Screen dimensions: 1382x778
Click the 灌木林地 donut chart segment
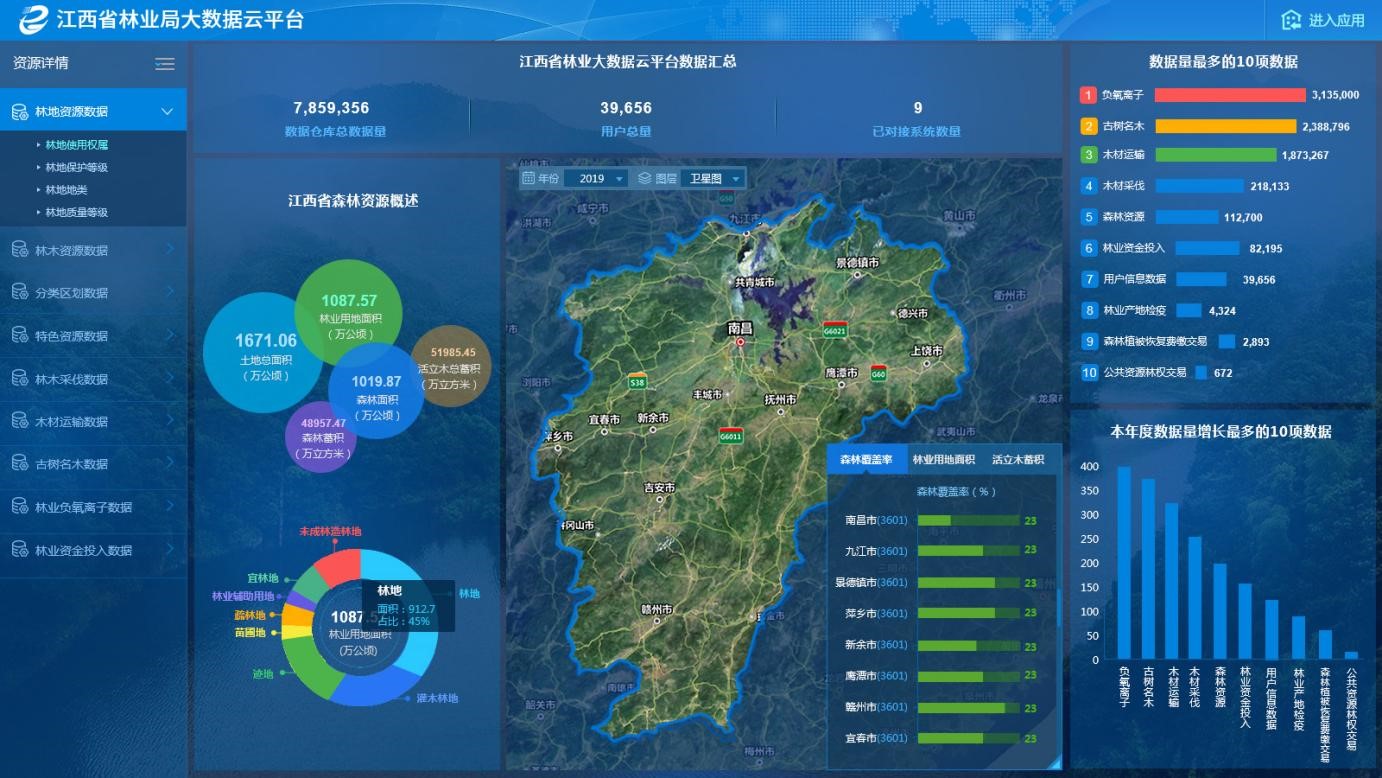[372, 688]
